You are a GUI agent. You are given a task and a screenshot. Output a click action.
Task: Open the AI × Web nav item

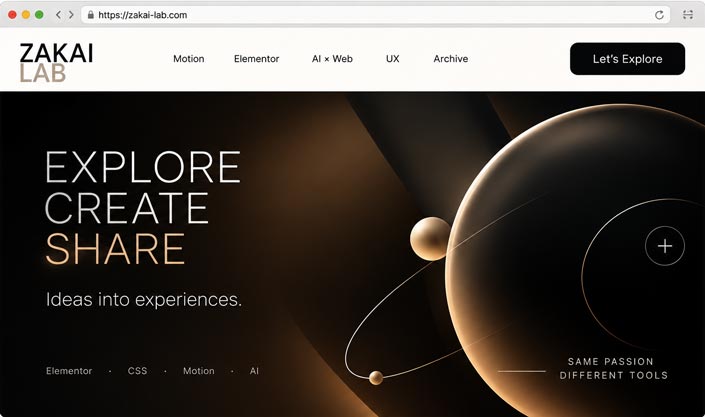point(332,59)
